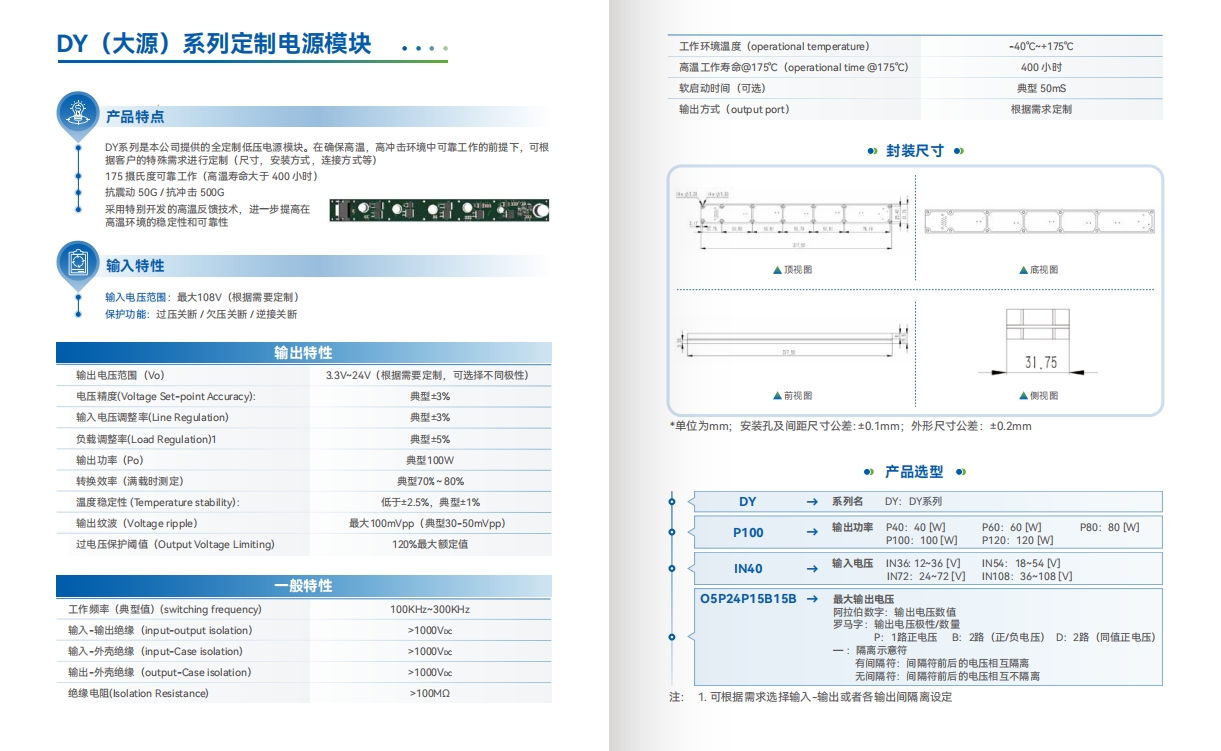Select the 输入电压范围 line
Viewport: 1221px width, 751px height.
[202, 298]
